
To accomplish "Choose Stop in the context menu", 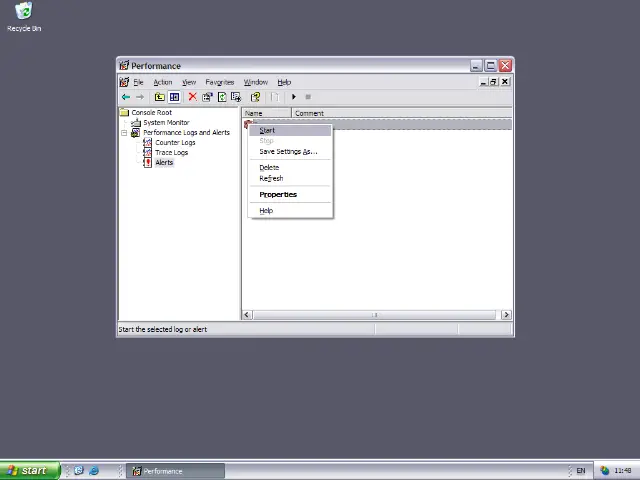I will pos(290,141).
